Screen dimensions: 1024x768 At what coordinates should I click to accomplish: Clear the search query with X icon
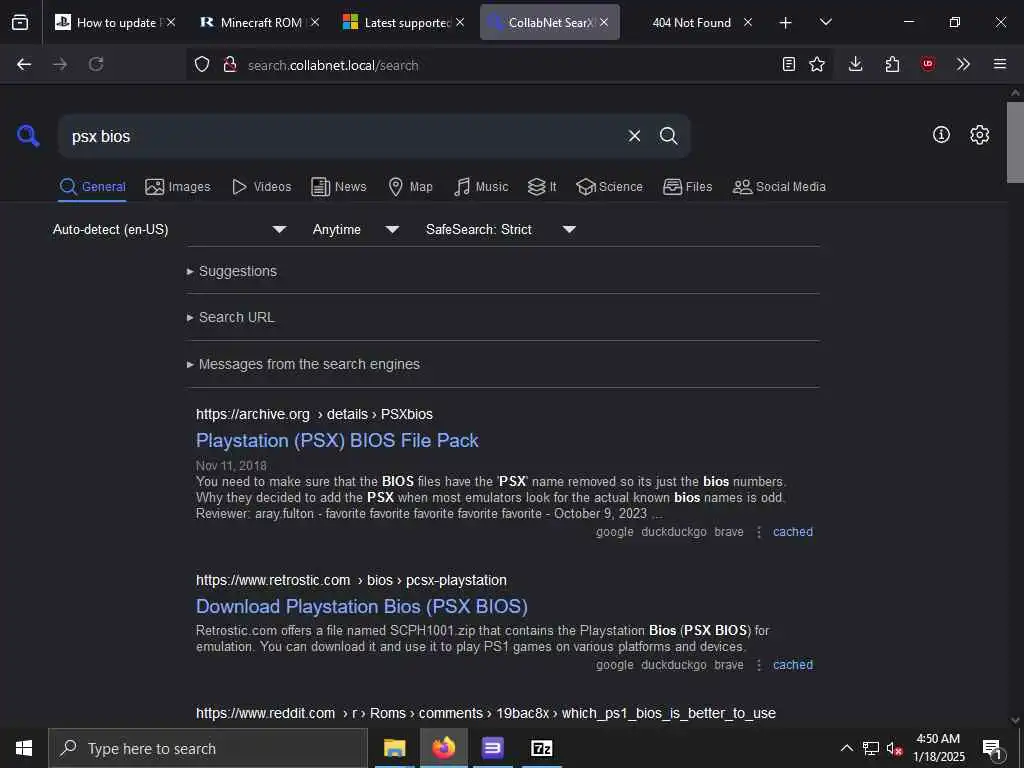(x=634, y=136)
